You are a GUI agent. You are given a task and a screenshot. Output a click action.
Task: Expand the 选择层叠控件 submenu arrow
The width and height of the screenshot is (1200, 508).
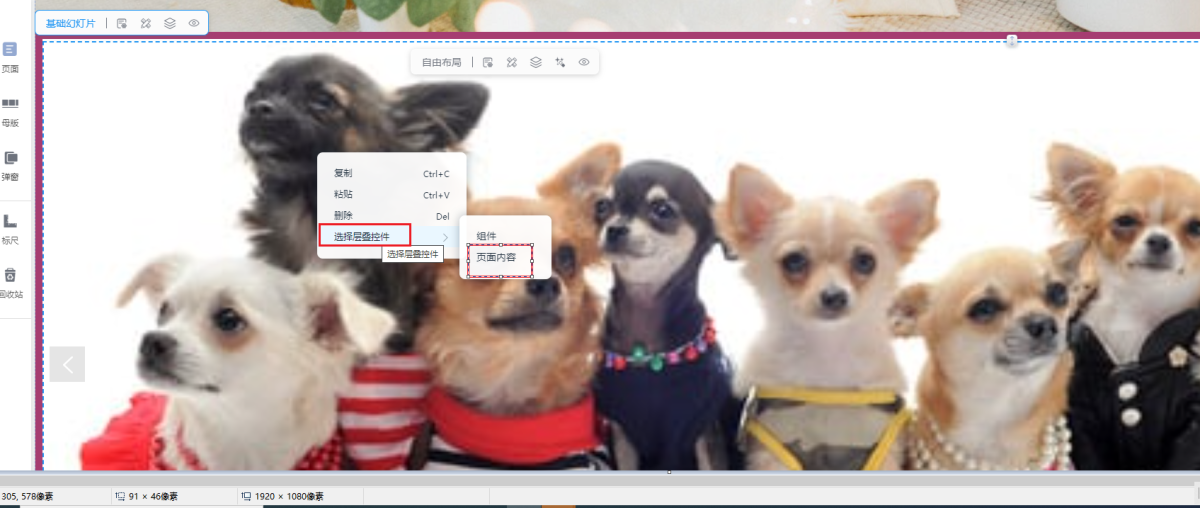tap(445, 237)
